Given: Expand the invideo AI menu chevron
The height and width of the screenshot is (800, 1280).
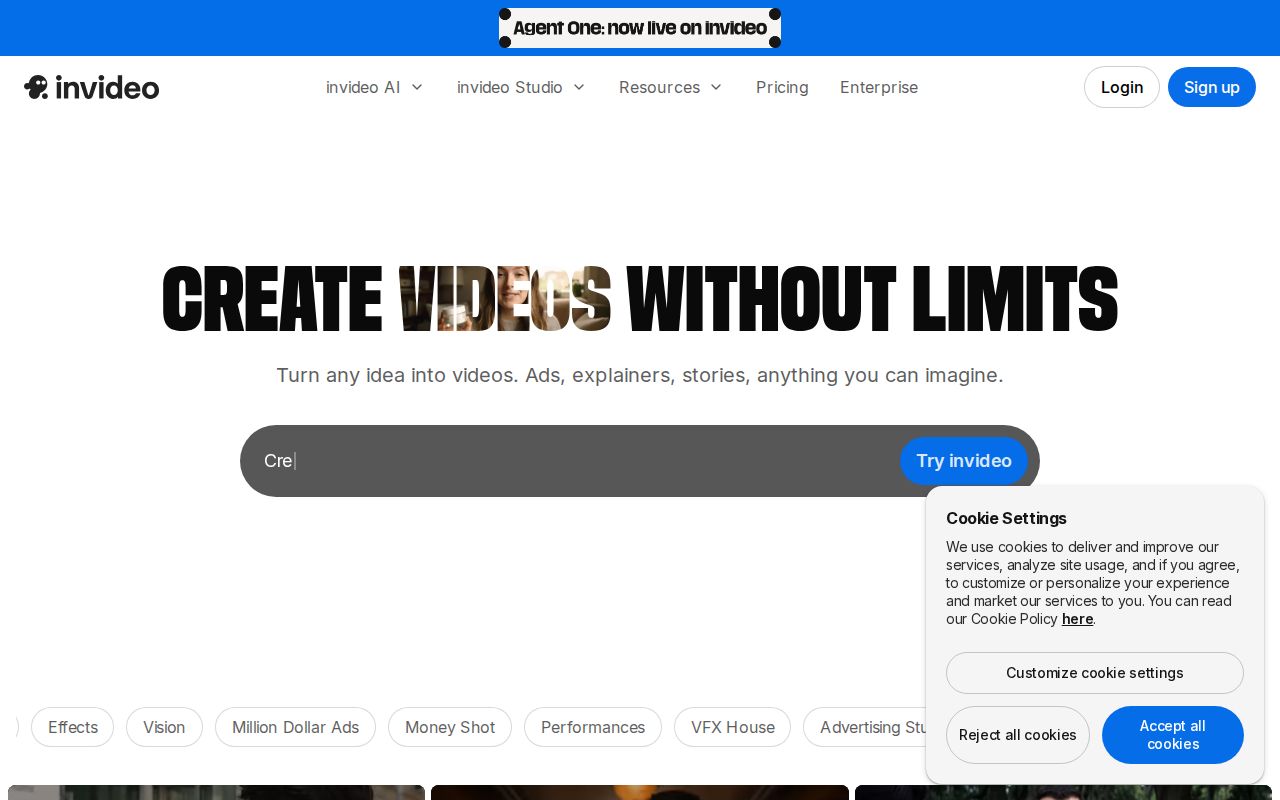Looking at the screenshot, I should click(417, 87).
